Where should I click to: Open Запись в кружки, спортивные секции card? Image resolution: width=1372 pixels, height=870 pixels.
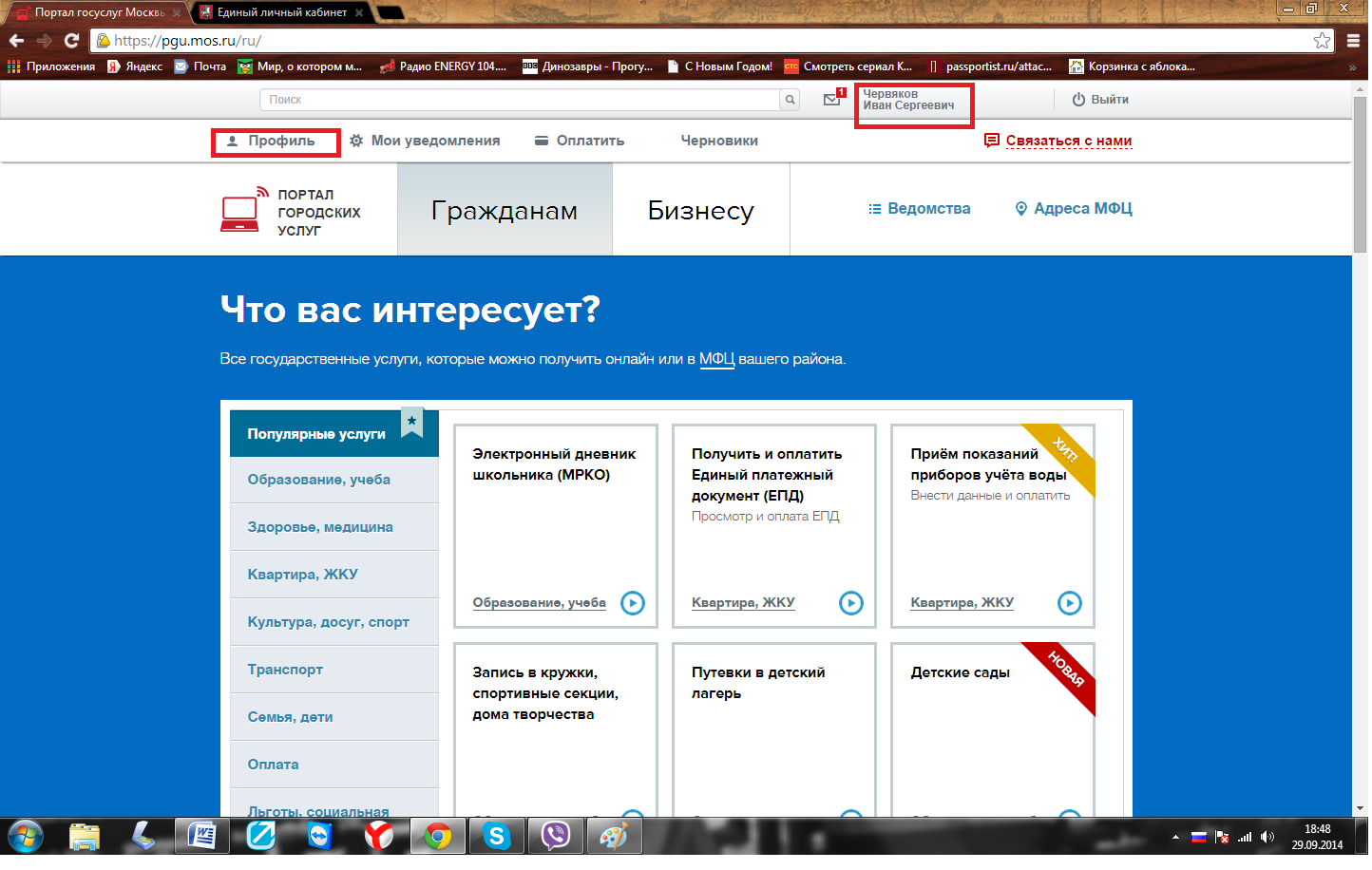point(556,729)
